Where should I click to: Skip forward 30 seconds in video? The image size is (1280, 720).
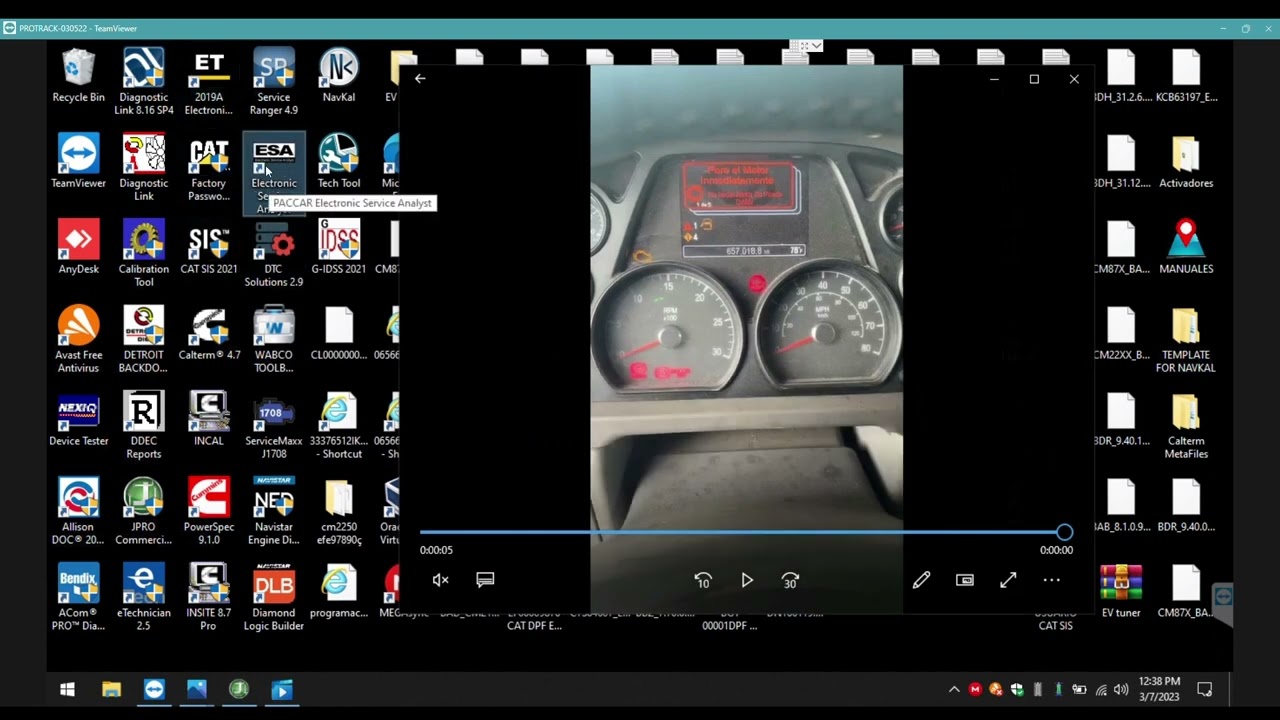pos(790,580)
